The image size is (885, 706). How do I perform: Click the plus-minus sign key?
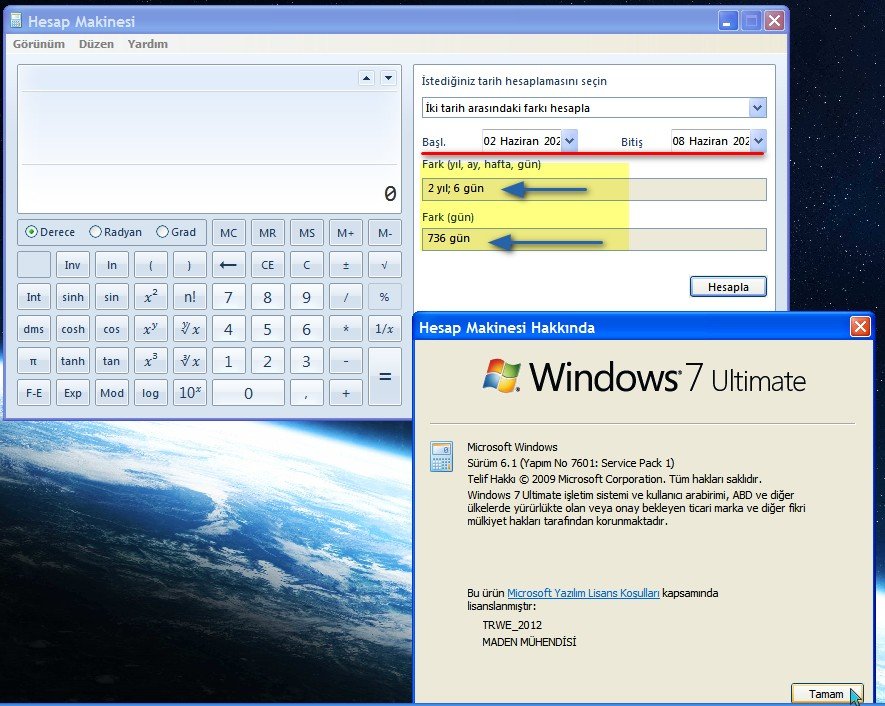pos(346,265)
